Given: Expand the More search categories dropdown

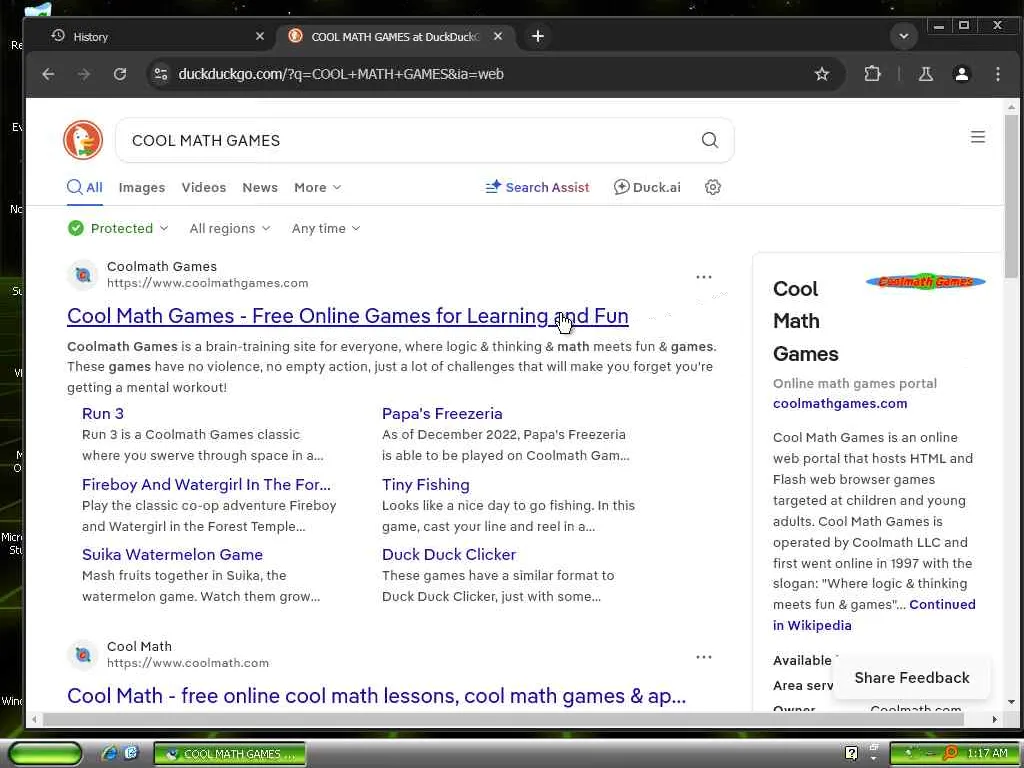Looking at the screenshot, I should pos(317,187).
